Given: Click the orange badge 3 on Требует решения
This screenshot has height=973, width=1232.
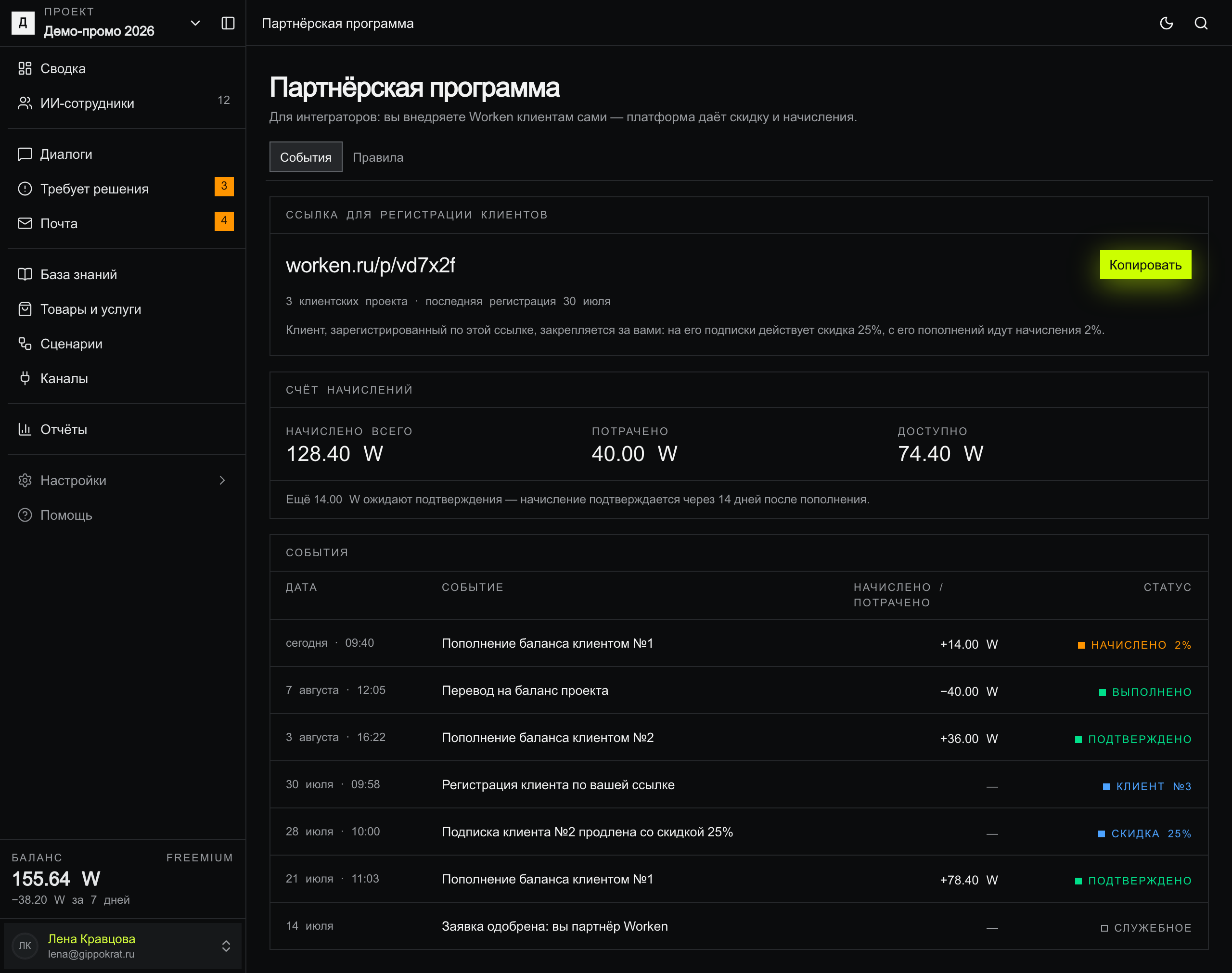Looking at the screenshot, I should coord(224,186).
